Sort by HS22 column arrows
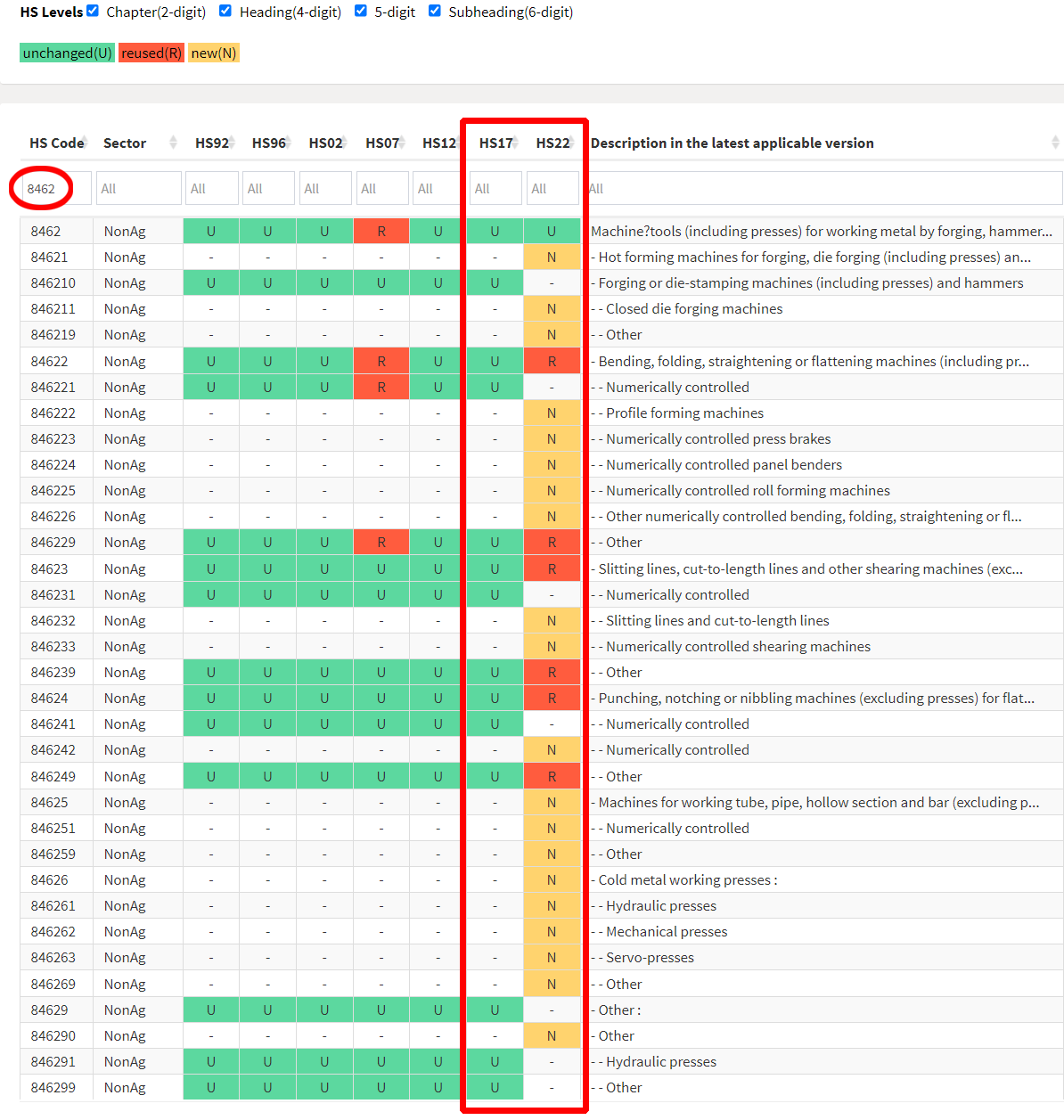 (572, 143)
